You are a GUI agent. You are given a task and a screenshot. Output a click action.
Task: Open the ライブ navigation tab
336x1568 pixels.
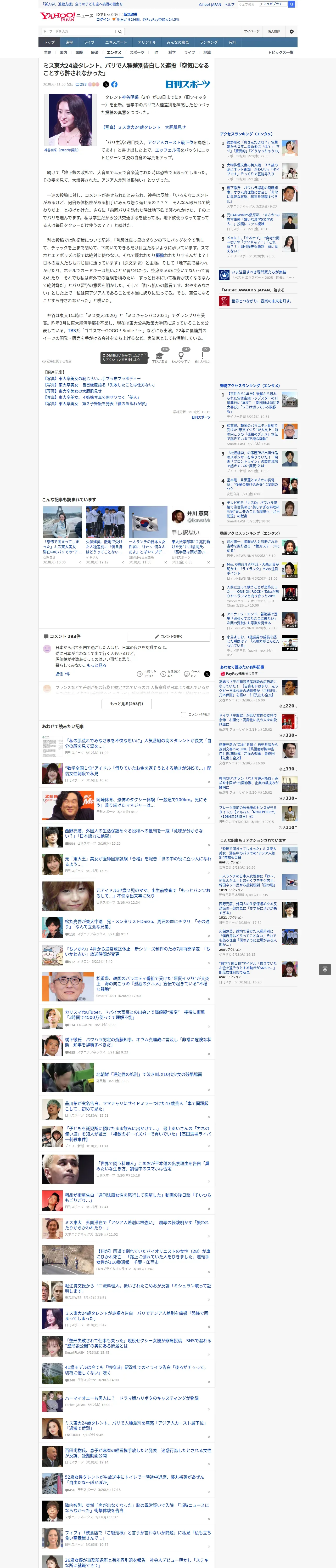click(89, 43)
